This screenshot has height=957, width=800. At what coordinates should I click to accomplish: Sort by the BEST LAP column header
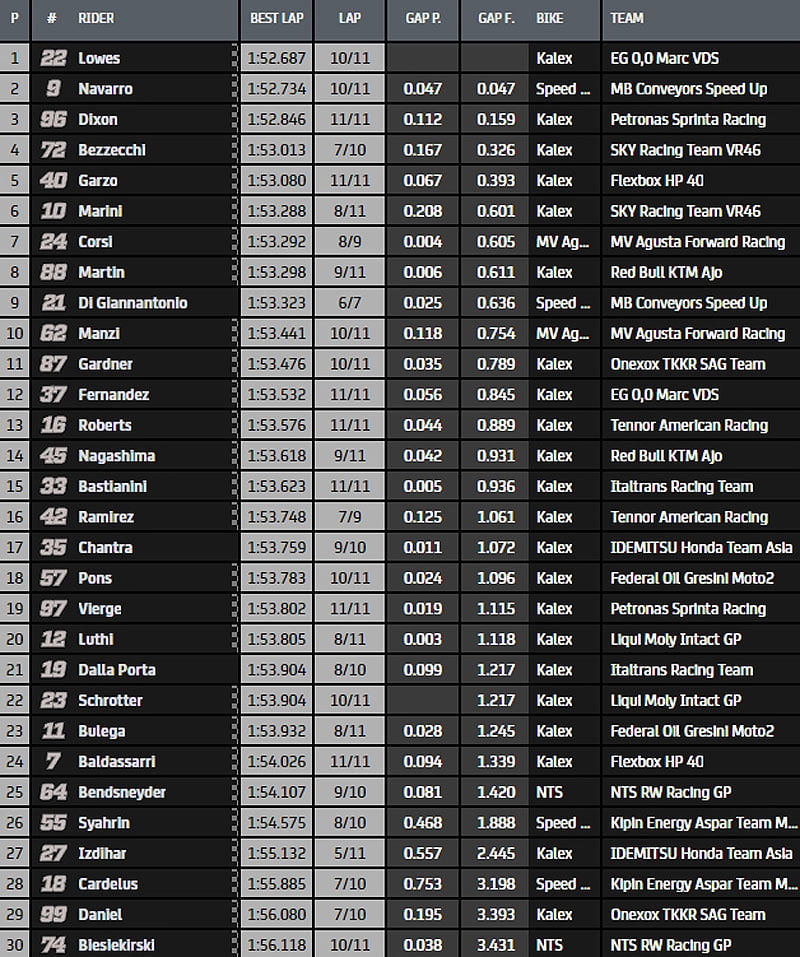(x=277, y=18)
